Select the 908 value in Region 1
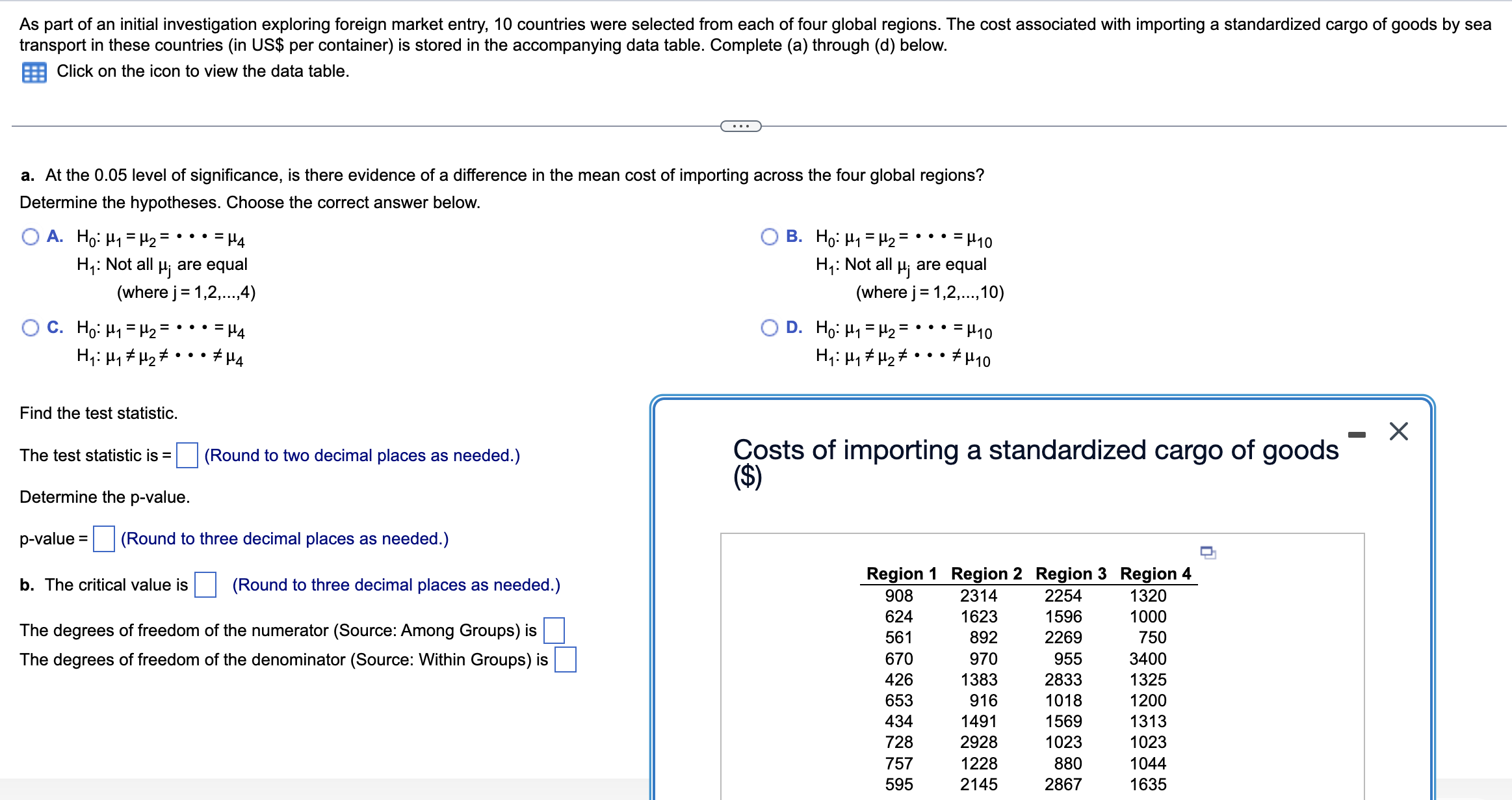This screenshot has height=800, width=1512. (x=900, y=595)
